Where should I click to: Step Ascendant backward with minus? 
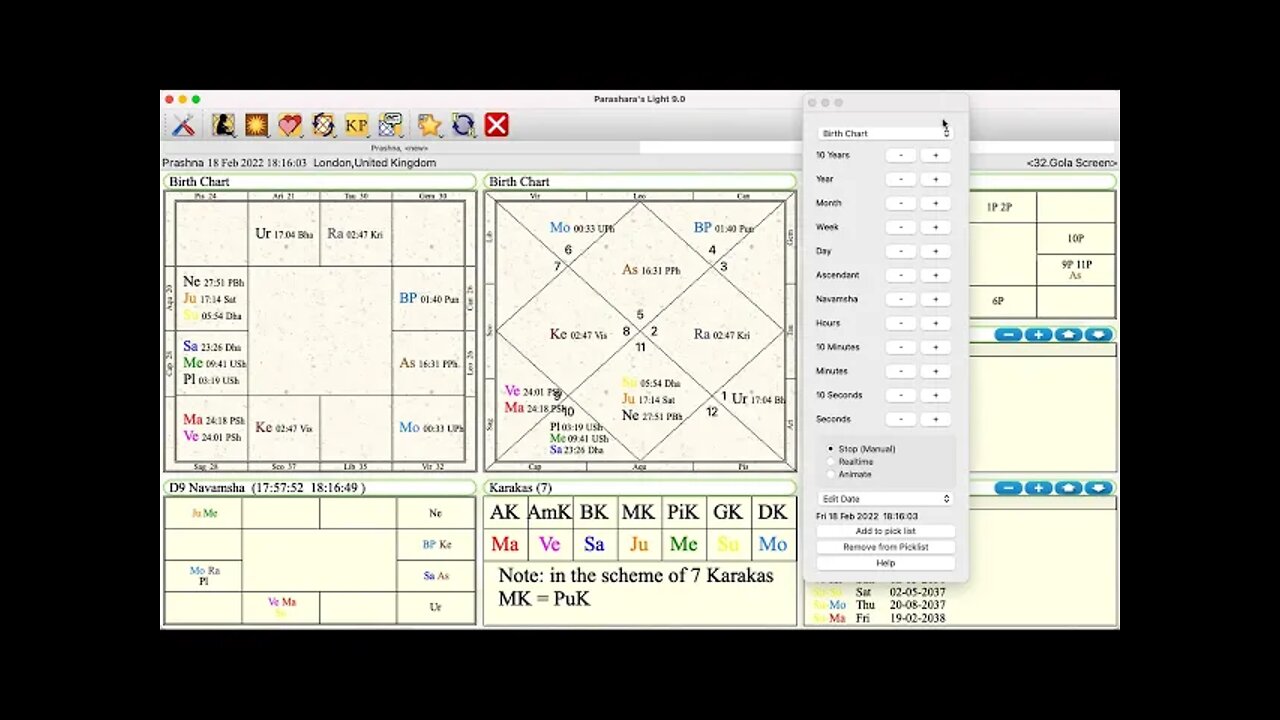(901, 275)
